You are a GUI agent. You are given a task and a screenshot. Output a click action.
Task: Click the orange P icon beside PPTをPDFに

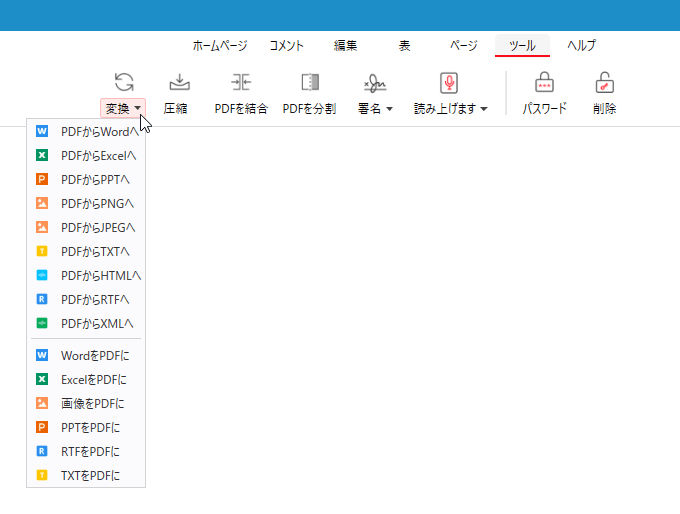tap(42, 427)
